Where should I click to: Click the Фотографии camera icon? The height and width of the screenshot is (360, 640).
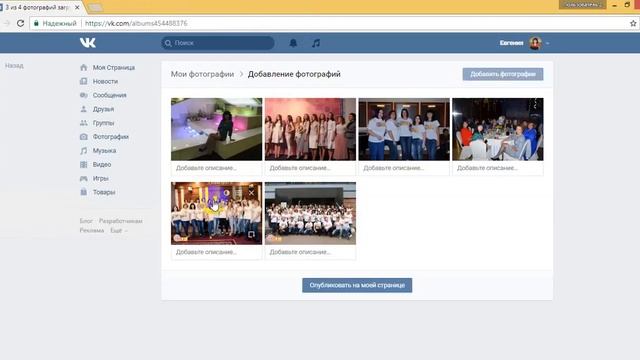pyautogui.click(x=84, y=137)
